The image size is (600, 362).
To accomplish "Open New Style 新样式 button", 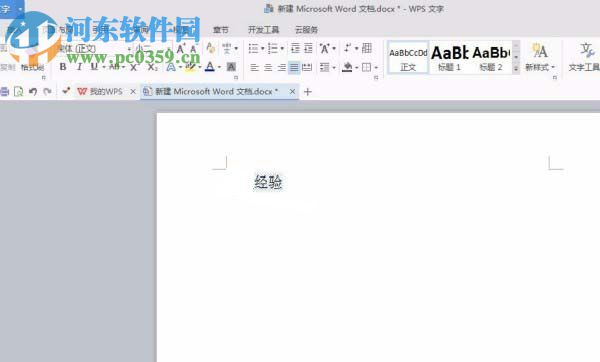I will point(540,57).
